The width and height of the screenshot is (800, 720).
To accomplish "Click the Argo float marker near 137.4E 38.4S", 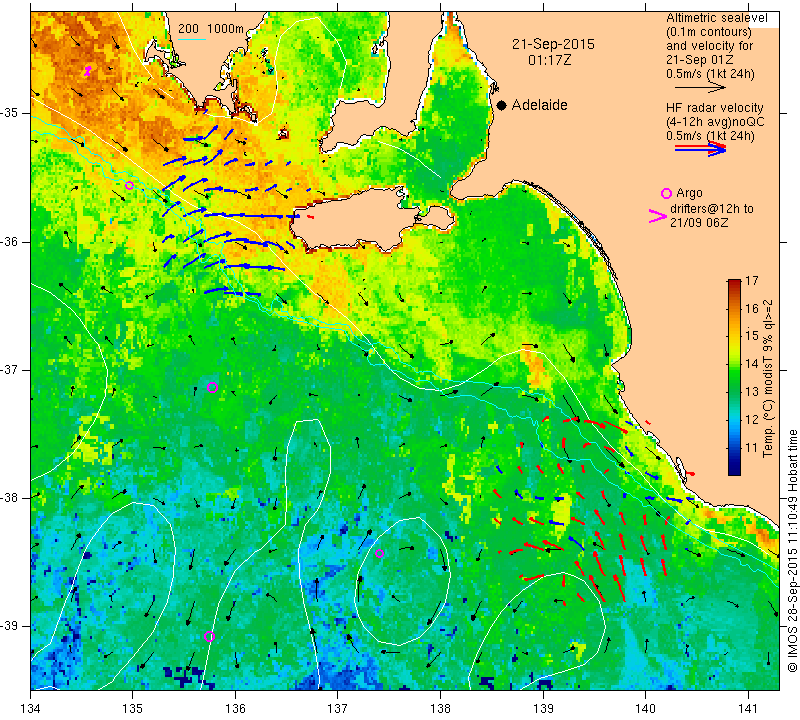I will click(x=379, y=553).
